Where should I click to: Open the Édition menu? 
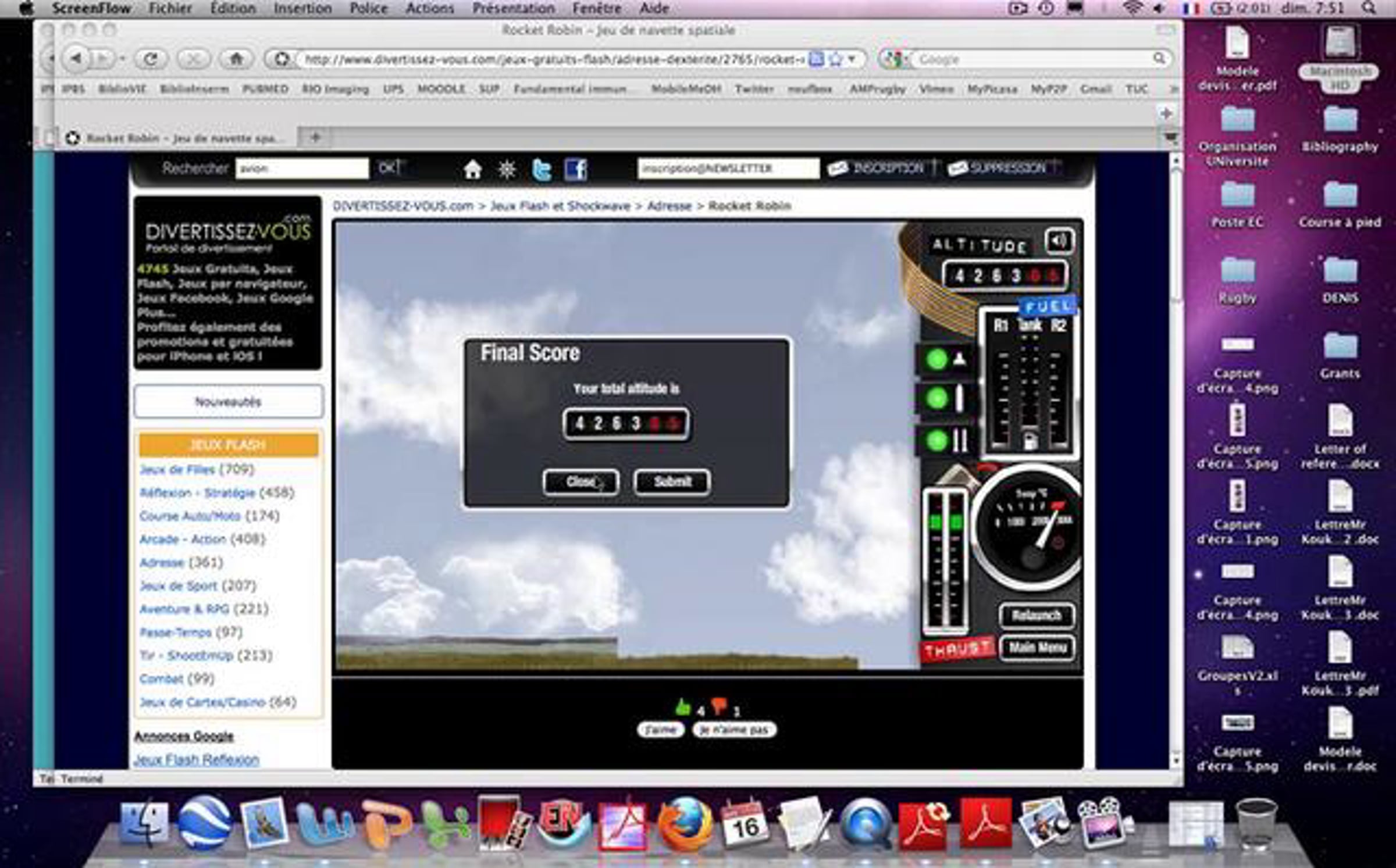tap(233, 8)
